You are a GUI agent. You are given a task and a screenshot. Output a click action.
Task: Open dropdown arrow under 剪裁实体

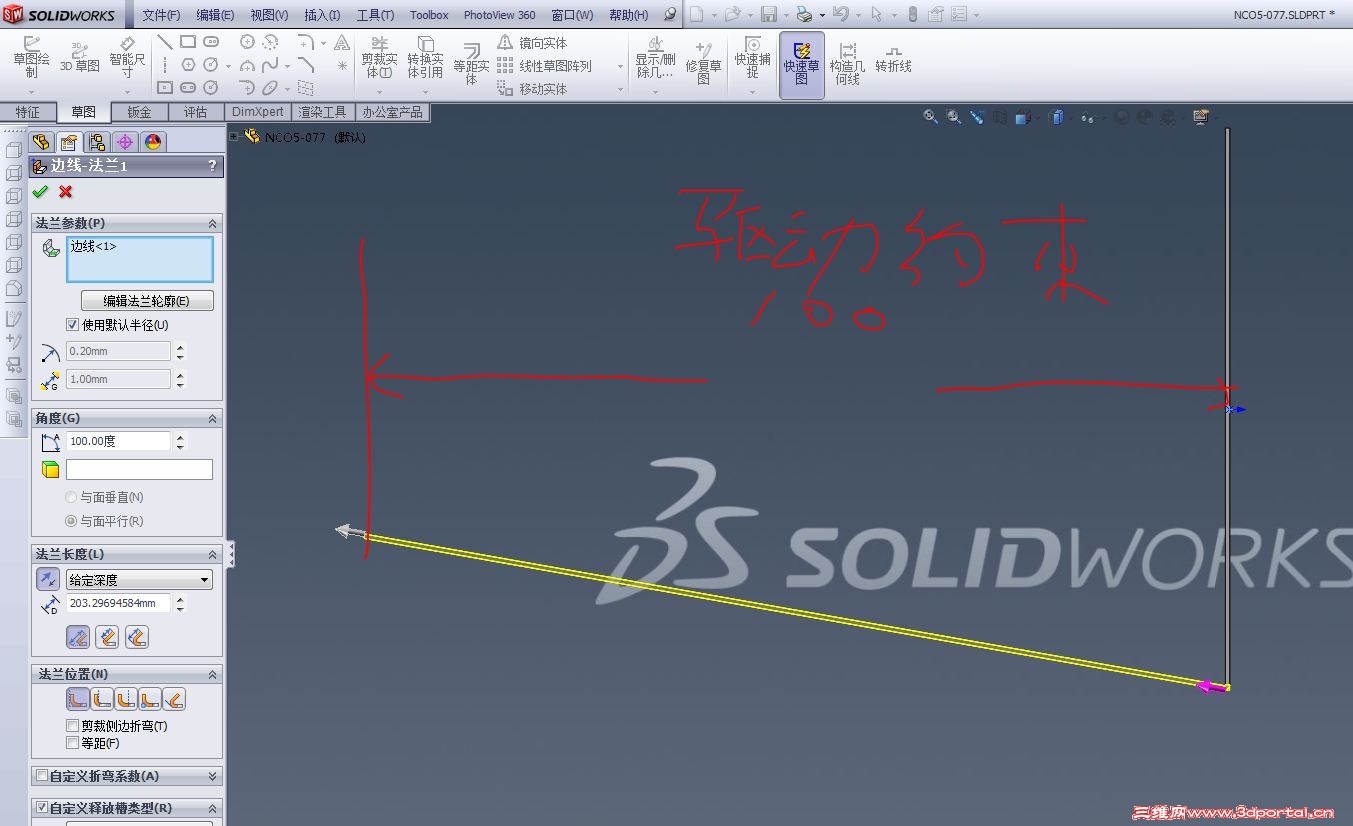[x=379, y=92]
